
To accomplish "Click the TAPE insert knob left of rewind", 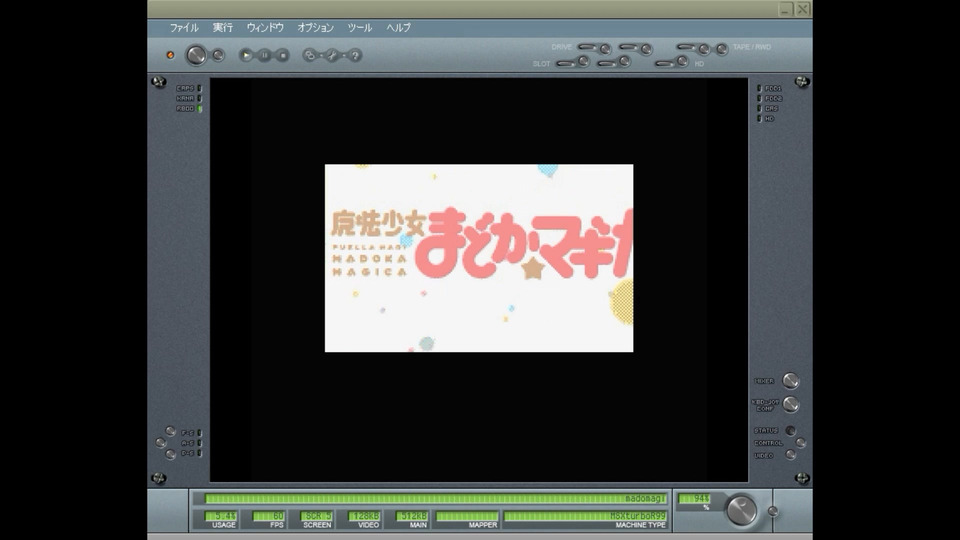I will (704, 49).
